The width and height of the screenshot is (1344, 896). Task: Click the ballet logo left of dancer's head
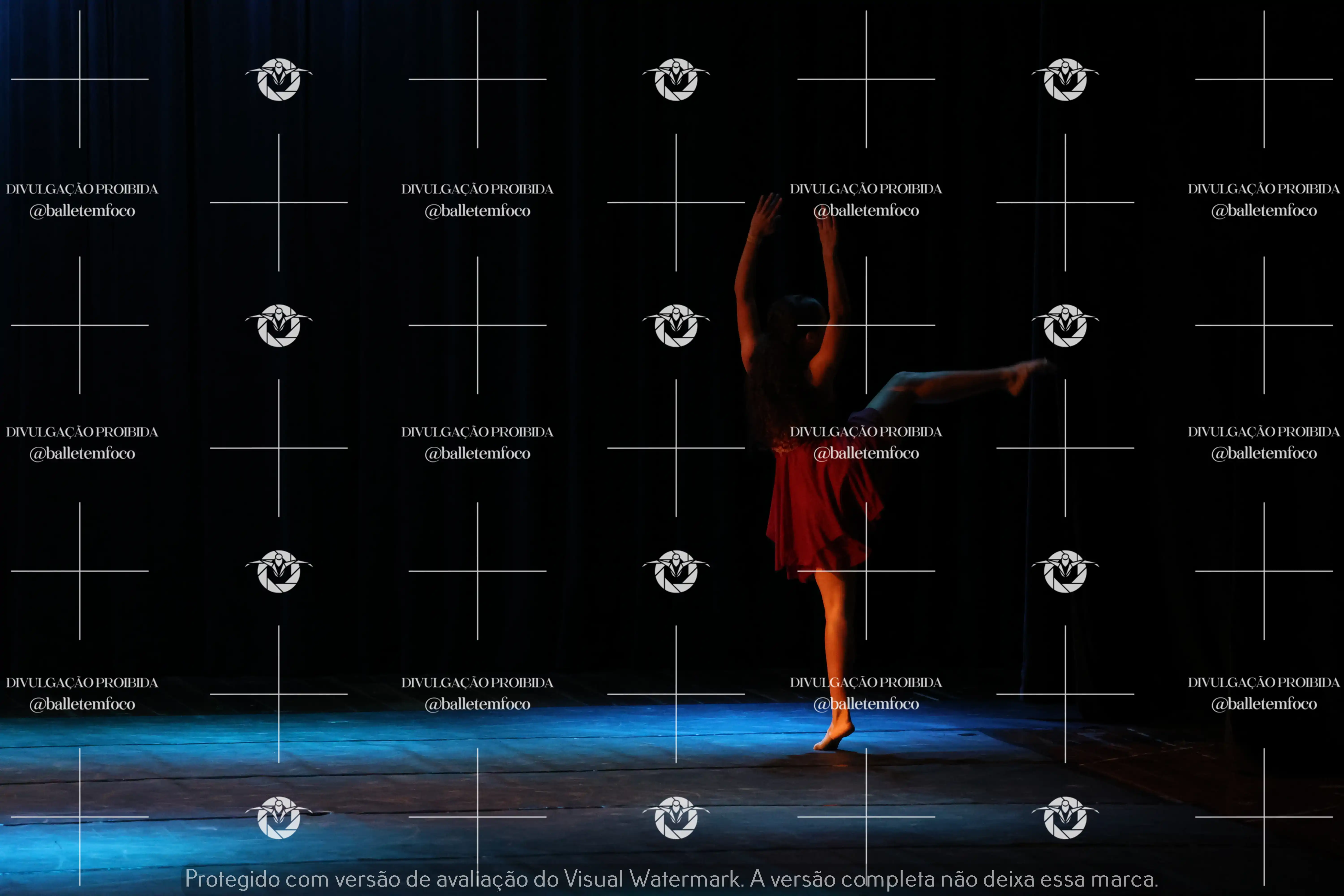click(676, 326)
